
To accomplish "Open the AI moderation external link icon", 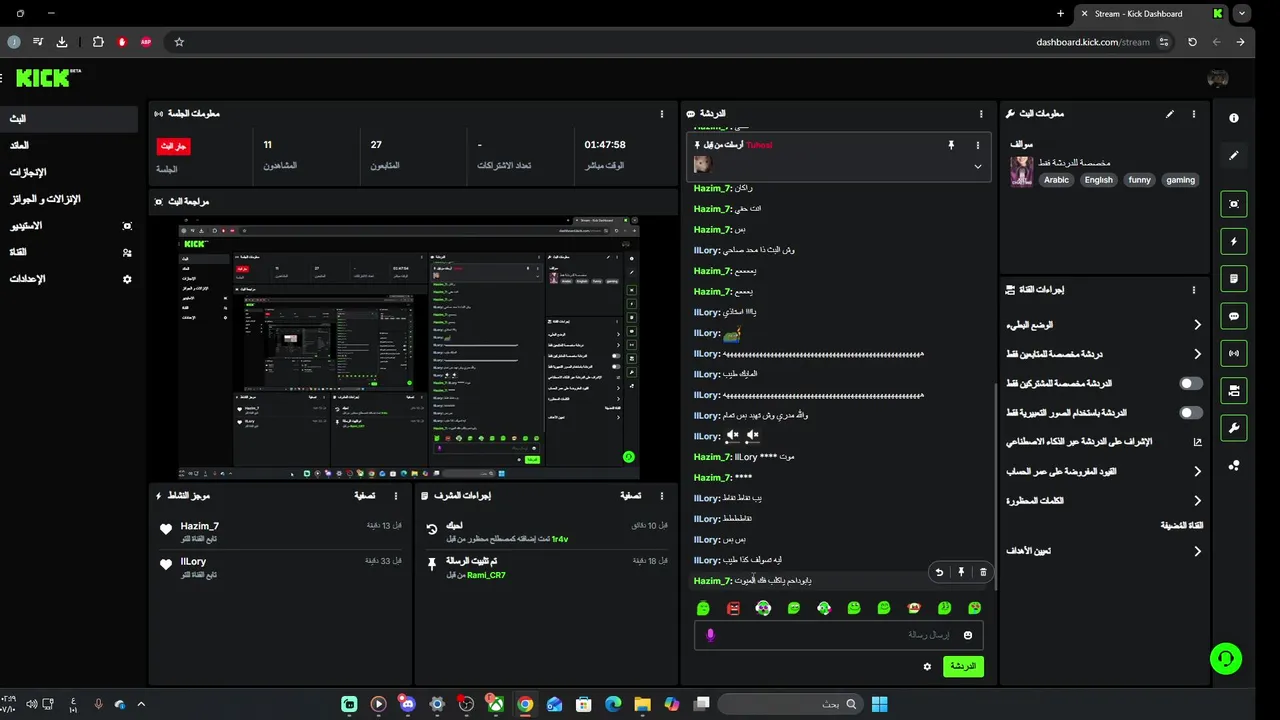I will click(x=1197, y=441).
